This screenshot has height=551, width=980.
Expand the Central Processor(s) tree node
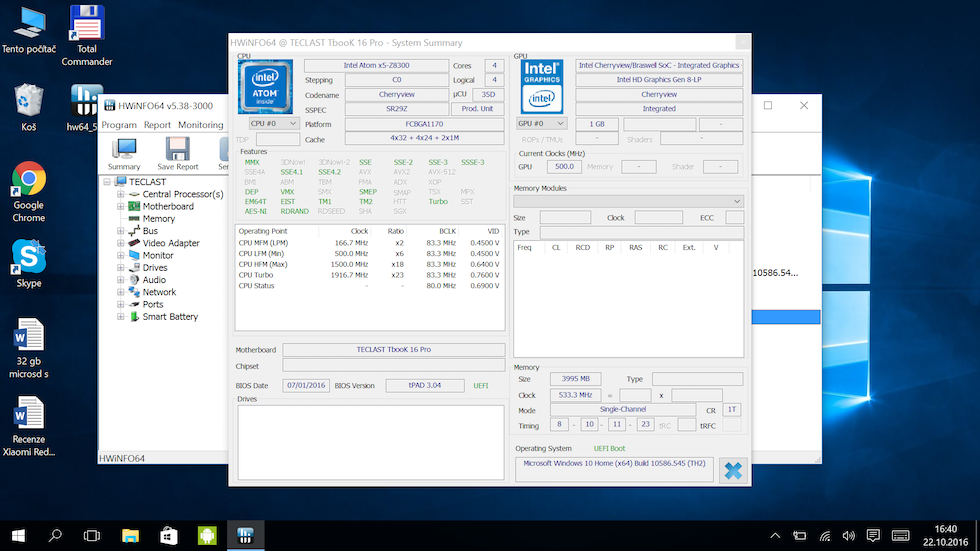tap(120, 194)
